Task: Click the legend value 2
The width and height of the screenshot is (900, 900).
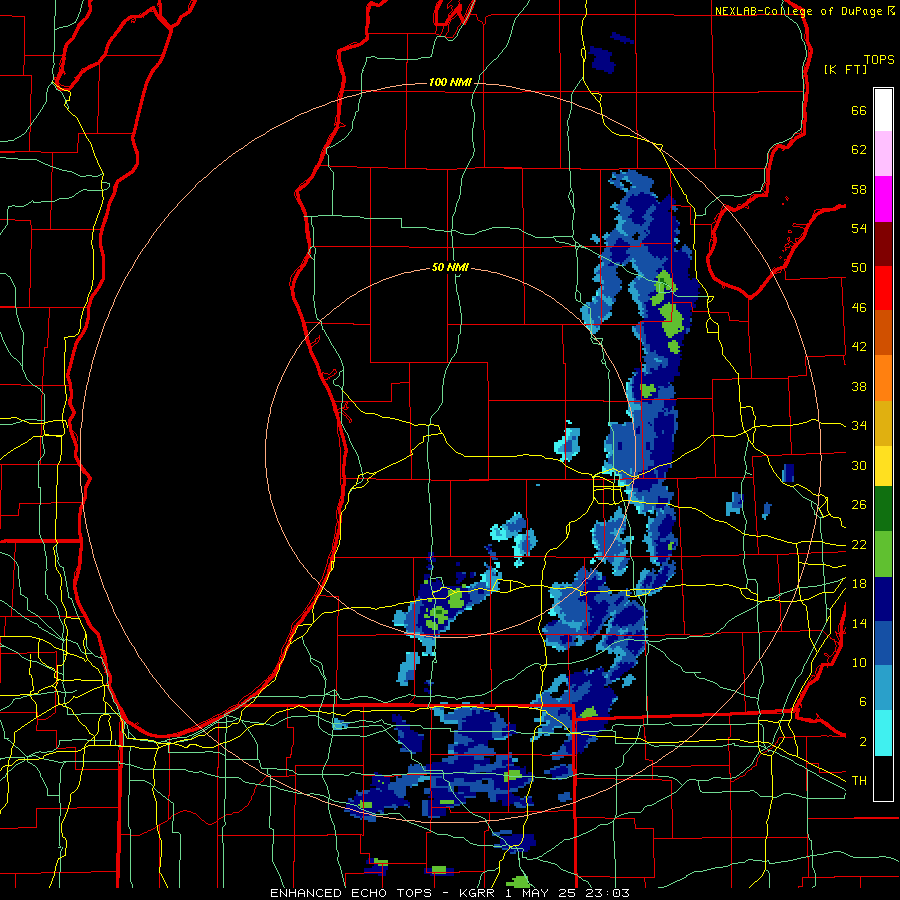Action: click(x=863, y=742)
